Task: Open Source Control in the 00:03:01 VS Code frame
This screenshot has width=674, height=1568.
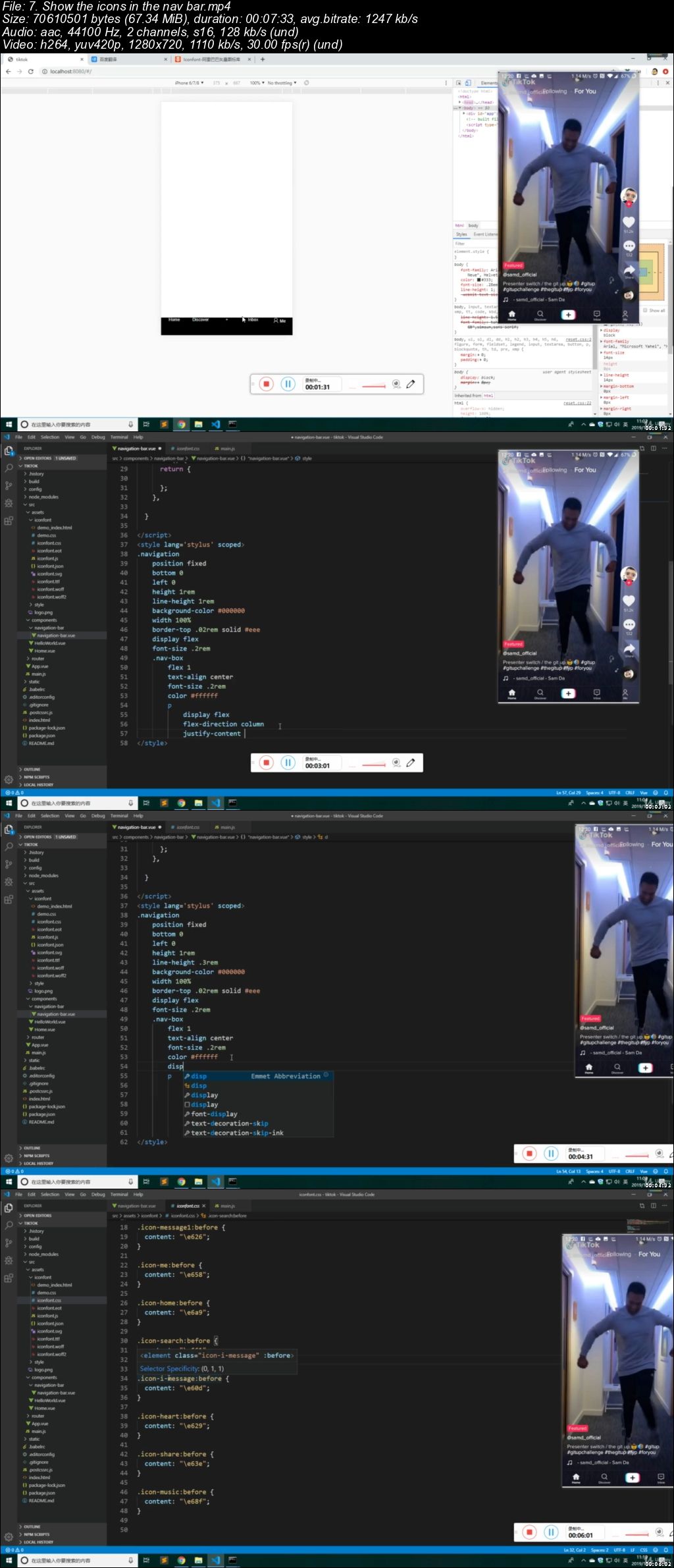Action: pyautogui.click(x=9, y=485)
